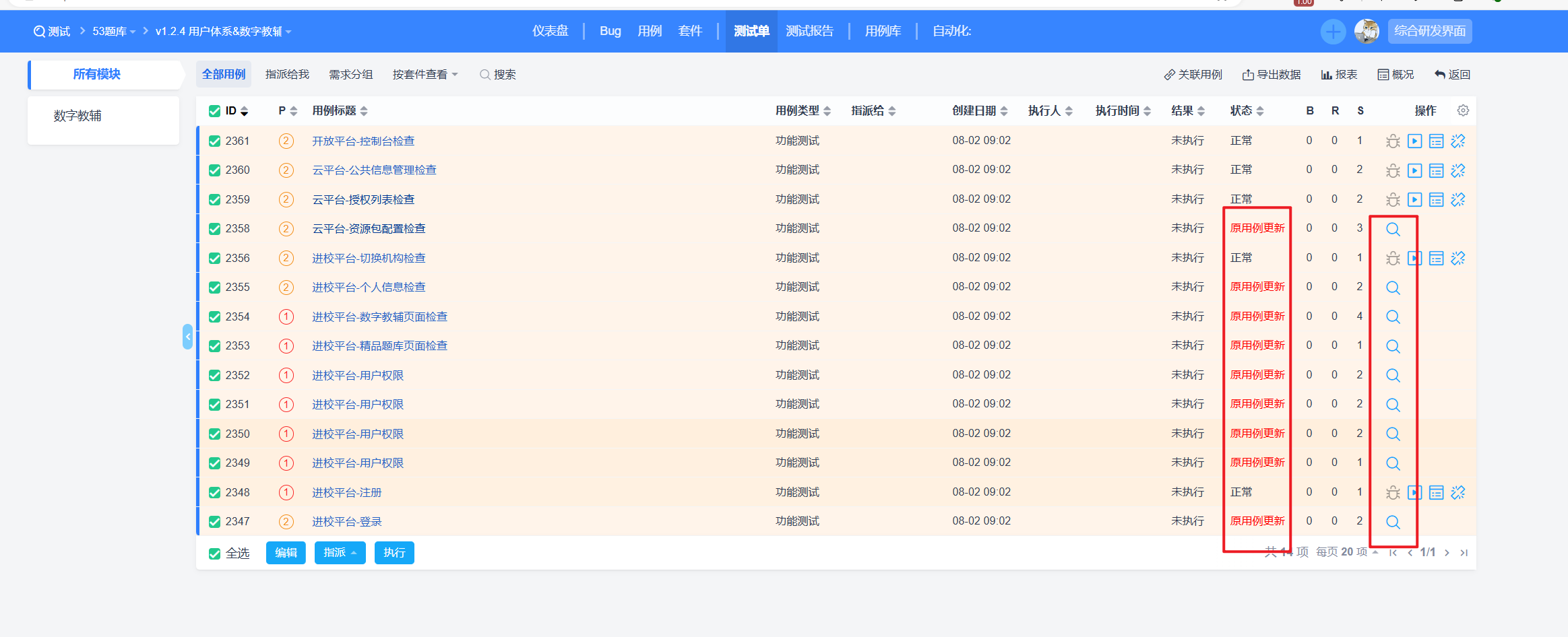Click the bug icon in row 2361
Viewport: 1568px width, 637px height.
pyautogui.click(x=1392, y=141)
